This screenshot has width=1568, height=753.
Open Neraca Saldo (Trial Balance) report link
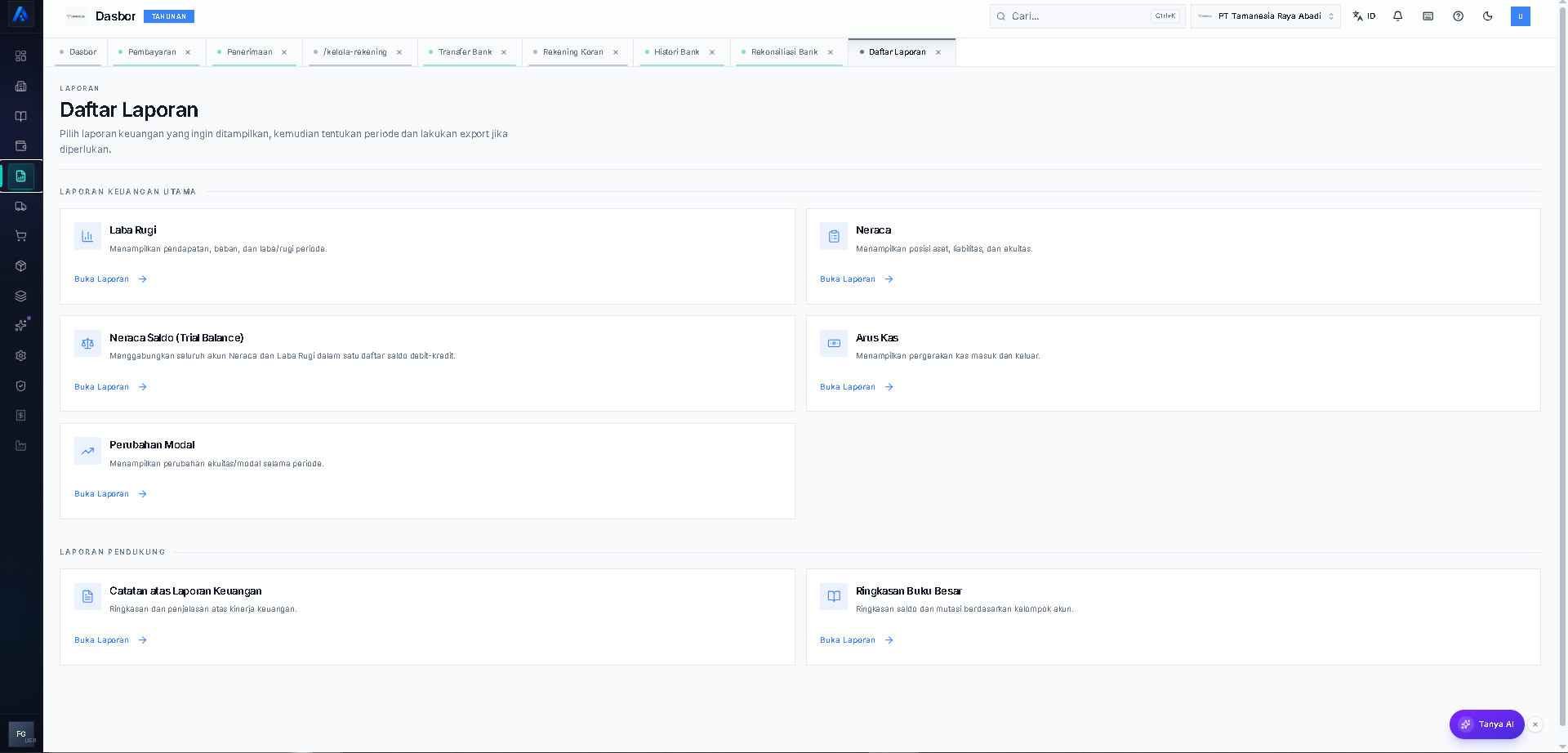coord(110,387)
